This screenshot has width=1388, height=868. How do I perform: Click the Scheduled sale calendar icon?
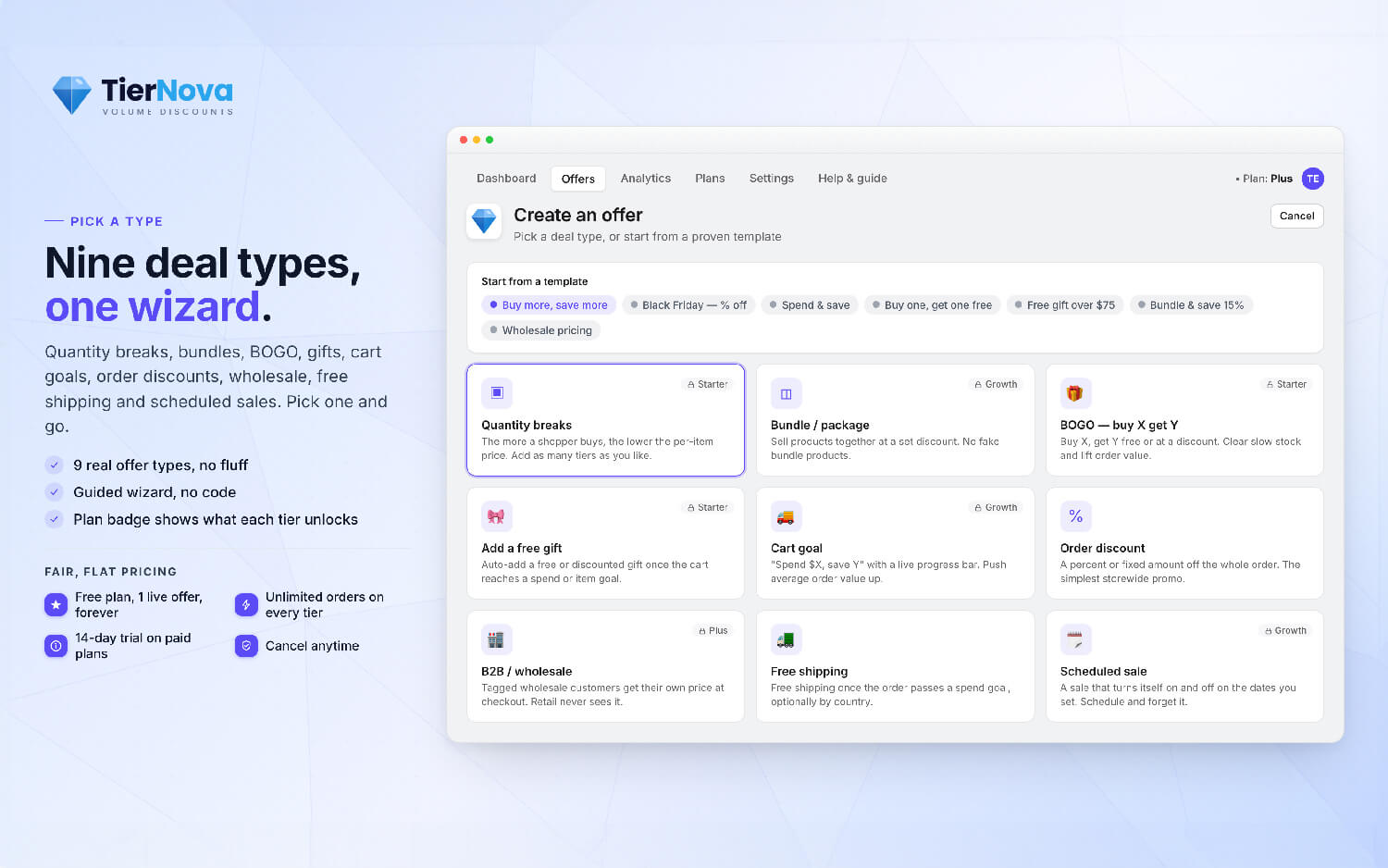click(x=1075, y=639)
